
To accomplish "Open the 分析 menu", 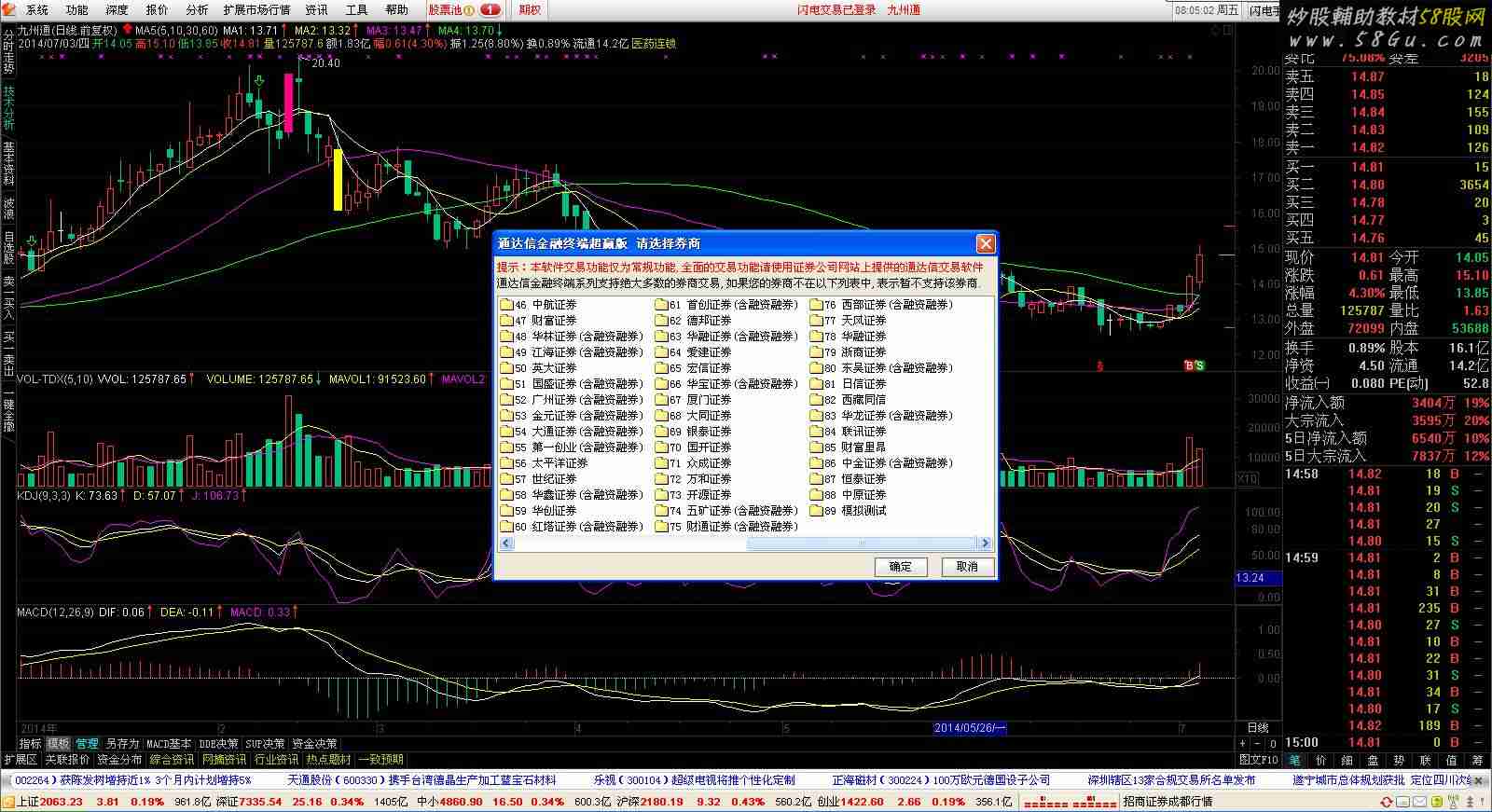I will tap(197, 10).
